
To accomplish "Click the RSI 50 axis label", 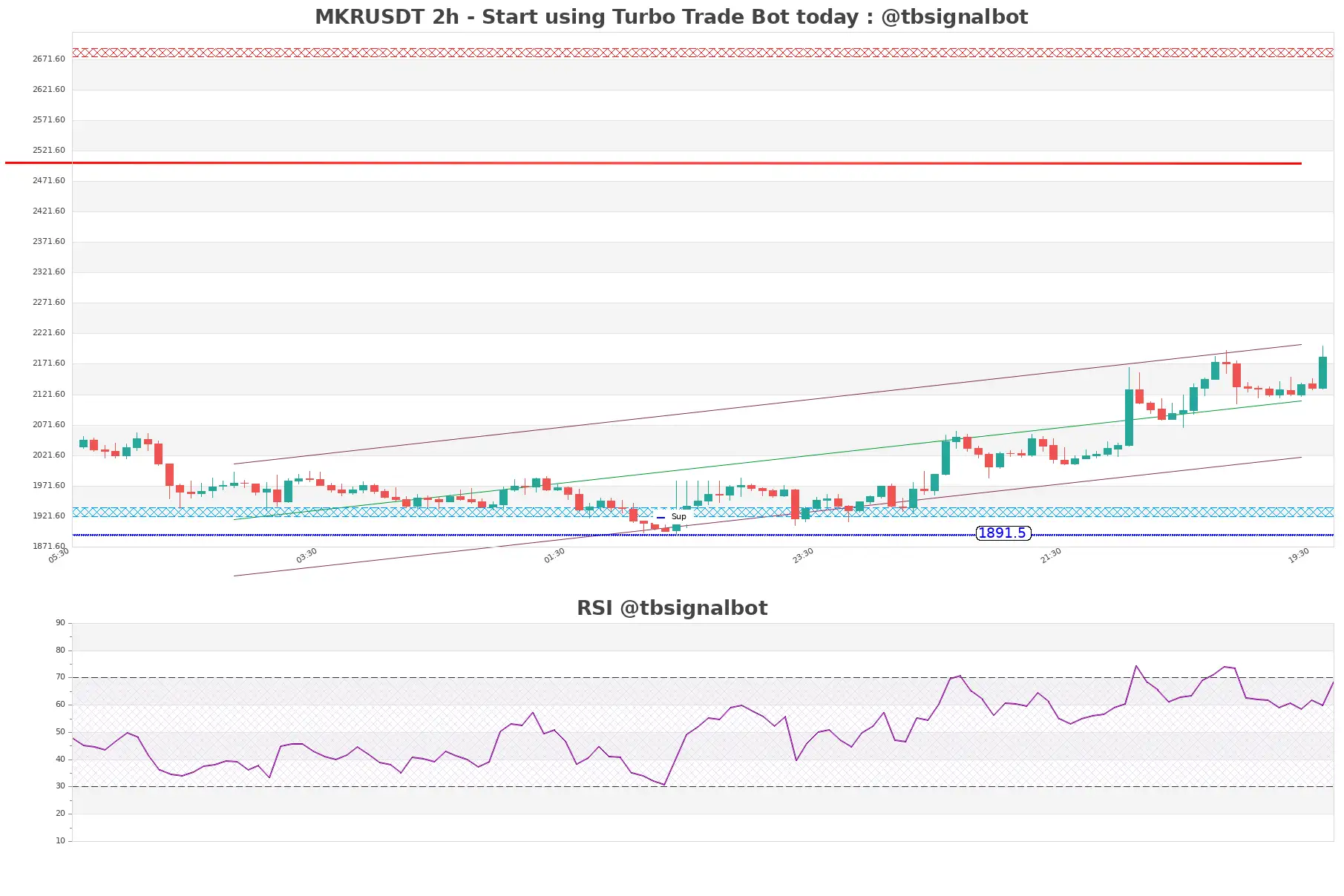I will [x=60, y=731].
